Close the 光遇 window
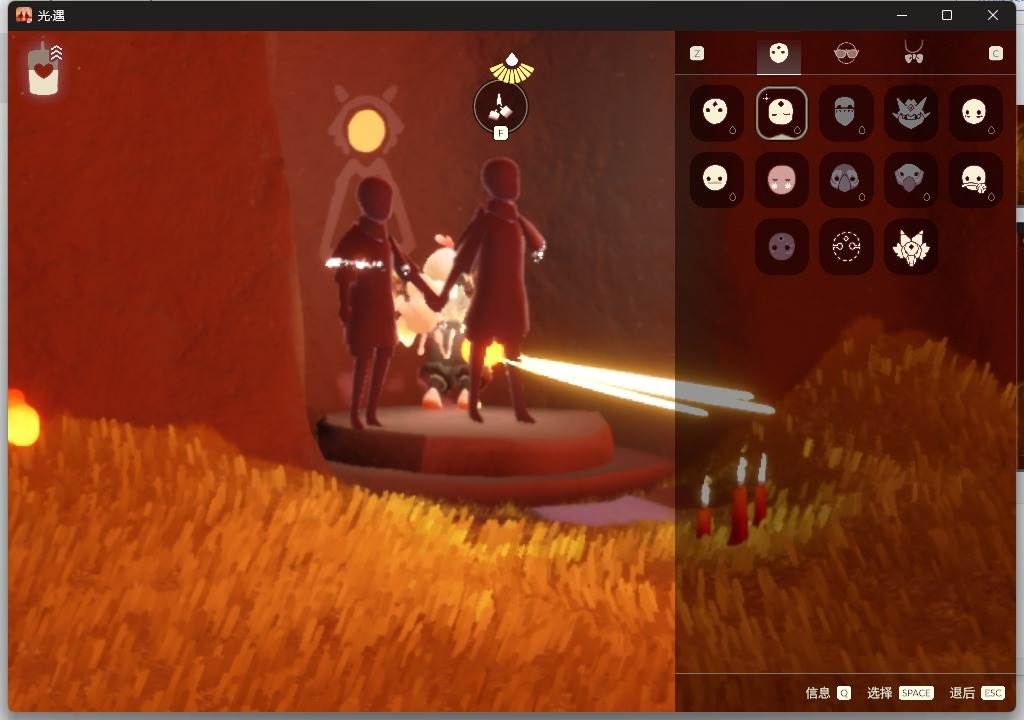 pyautogui.click(x=993, y=15)
